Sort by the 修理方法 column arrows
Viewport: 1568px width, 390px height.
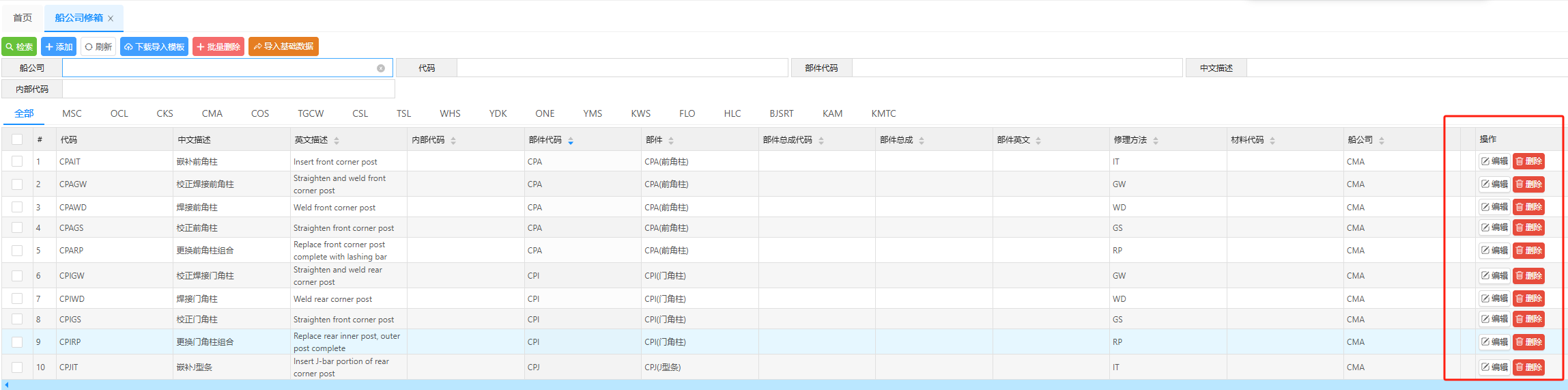1156,141
